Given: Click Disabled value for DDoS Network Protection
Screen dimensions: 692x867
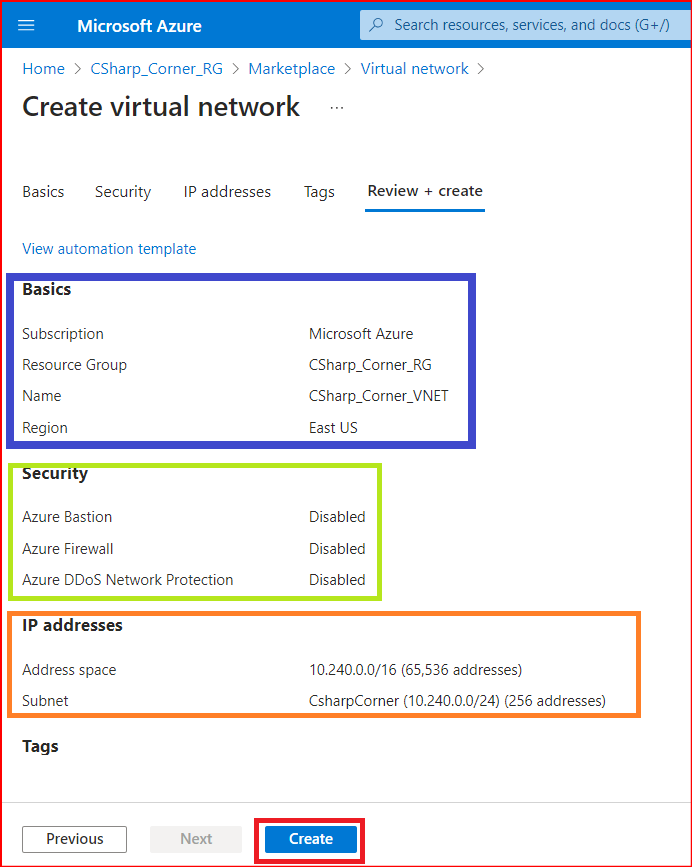Looking at the screenshot, I should 337,580.
